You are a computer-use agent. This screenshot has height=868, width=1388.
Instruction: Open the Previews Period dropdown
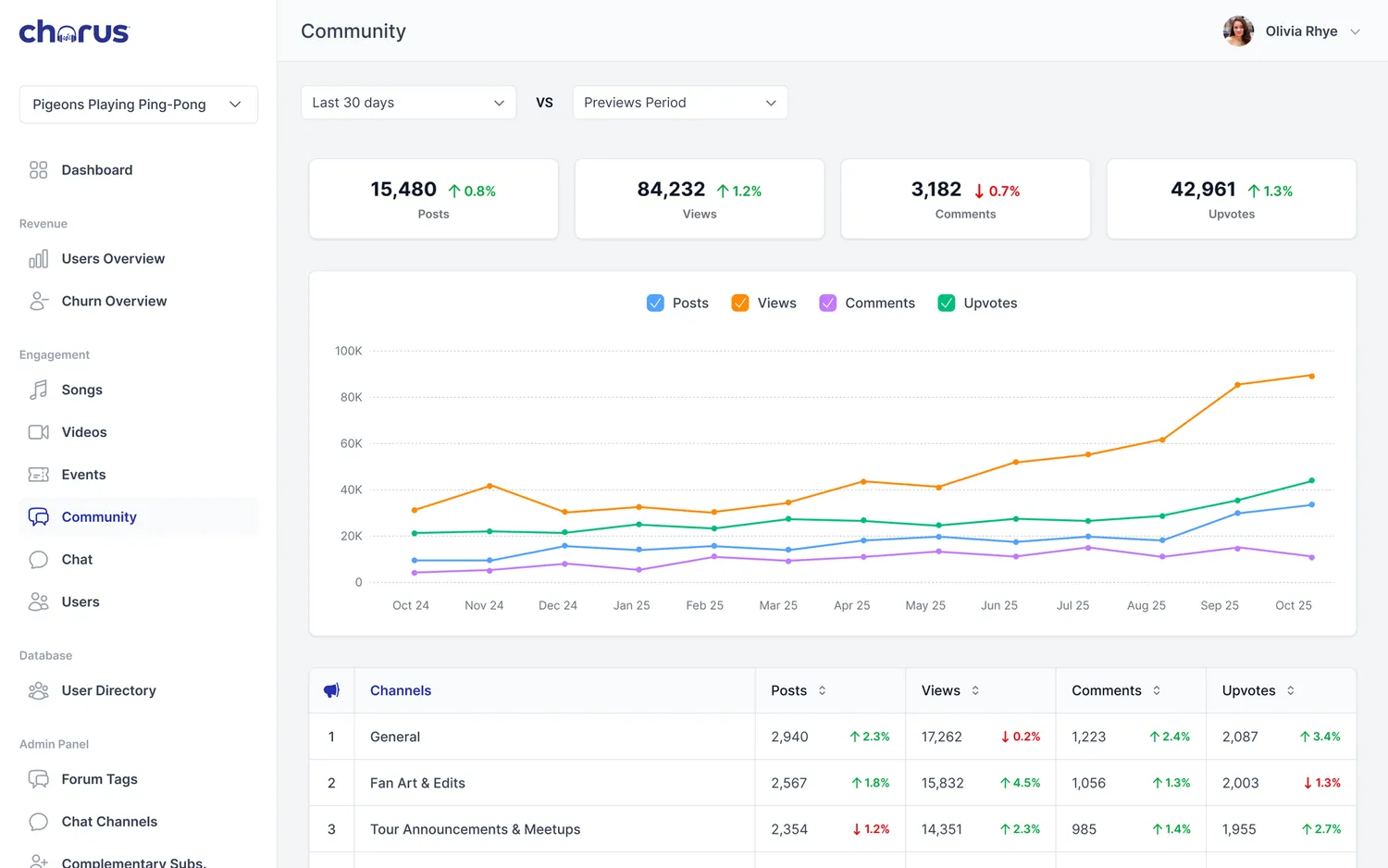(x=680, y=103)
